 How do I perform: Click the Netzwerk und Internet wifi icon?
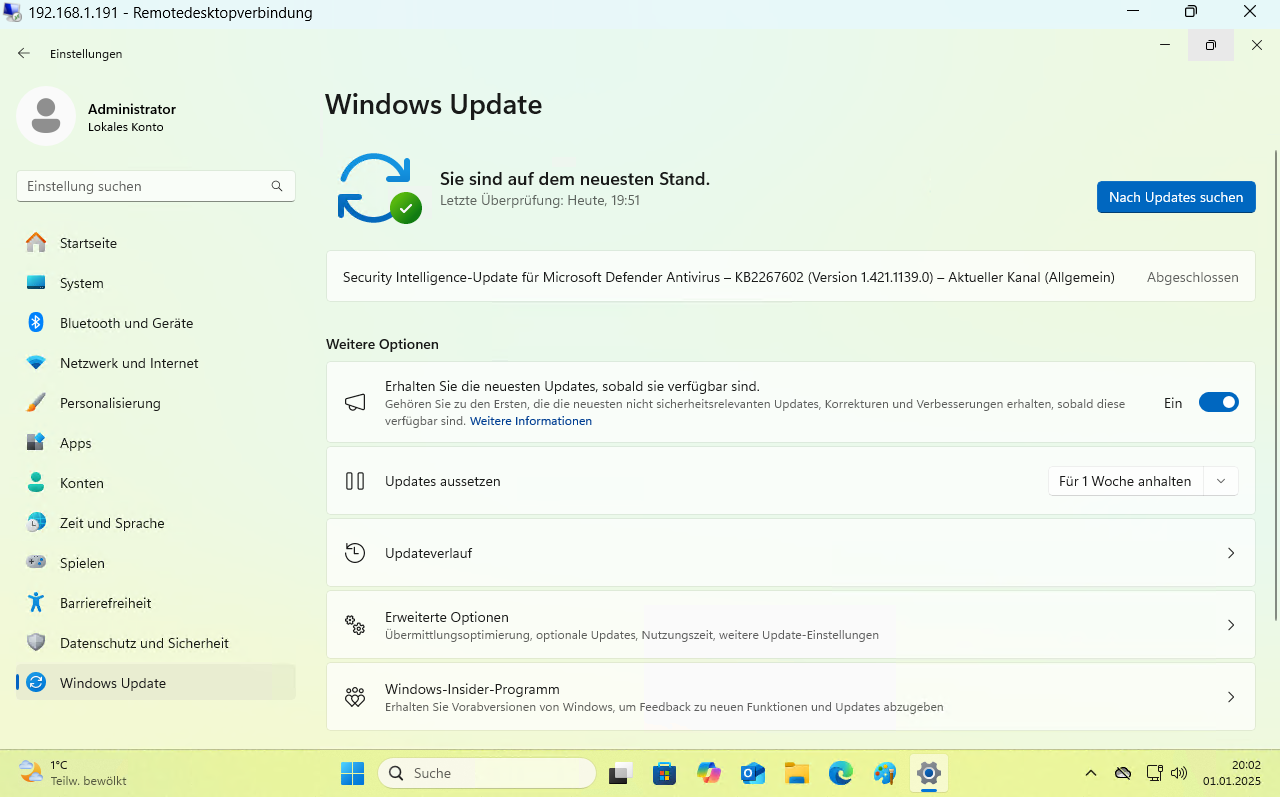36,363
